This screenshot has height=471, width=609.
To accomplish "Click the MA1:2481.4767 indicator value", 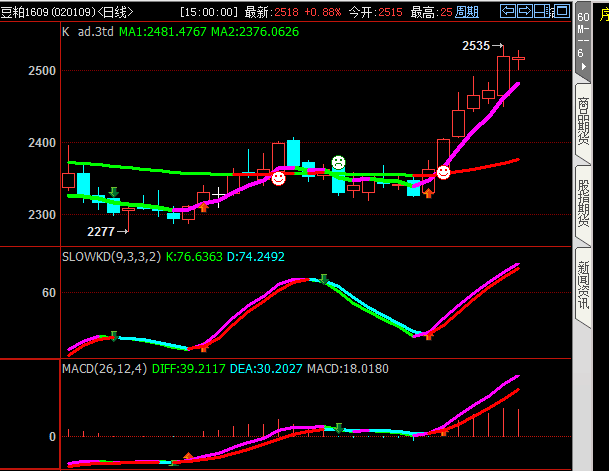I will [162, 31].
